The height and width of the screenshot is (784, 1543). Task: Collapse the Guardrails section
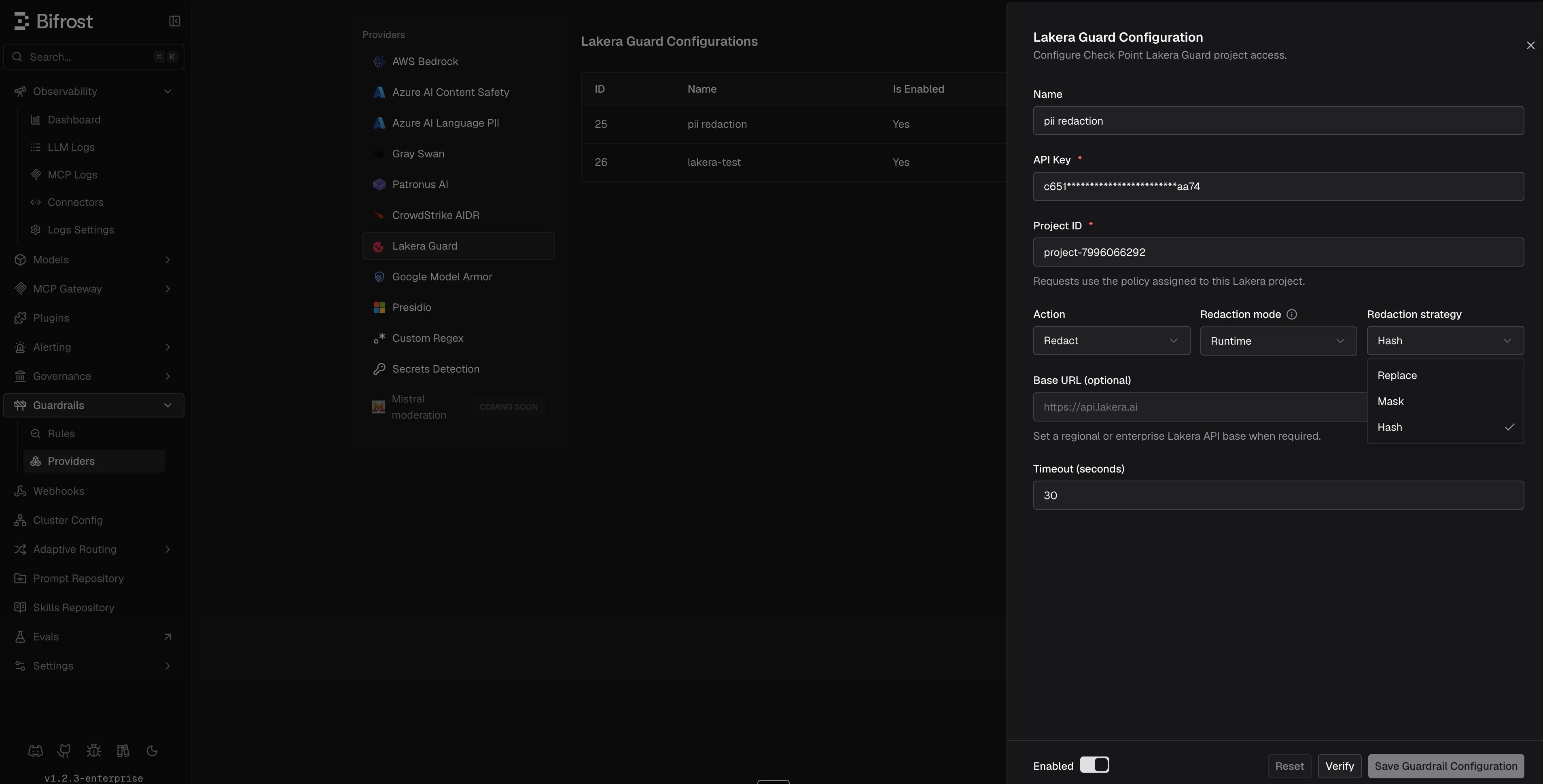click(93, 405)
